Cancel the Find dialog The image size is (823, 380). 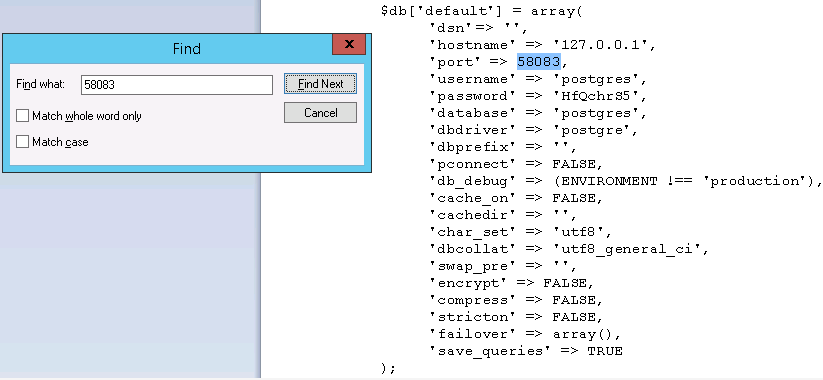pyautogui.click(x=320, y=112)
